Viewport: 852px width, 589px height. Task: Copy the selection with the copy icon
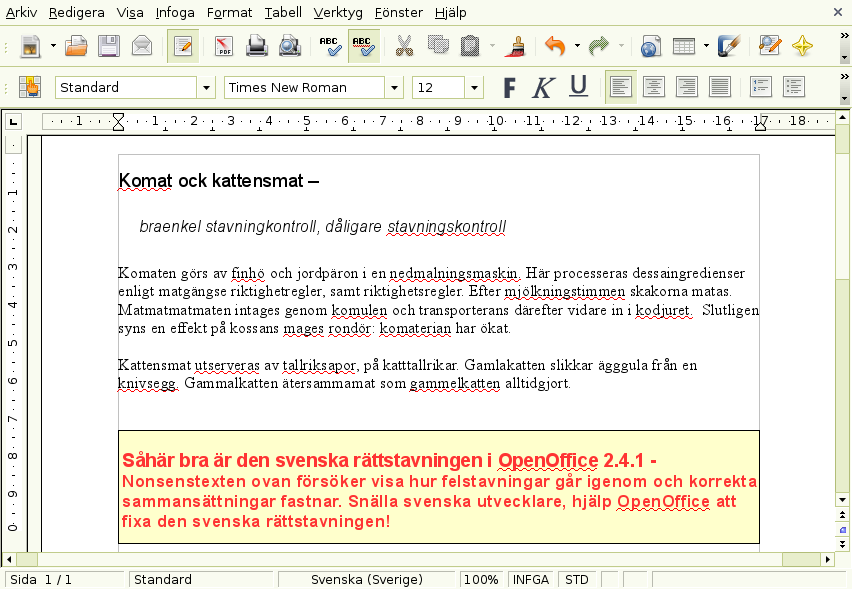click(x=438, y=46)
